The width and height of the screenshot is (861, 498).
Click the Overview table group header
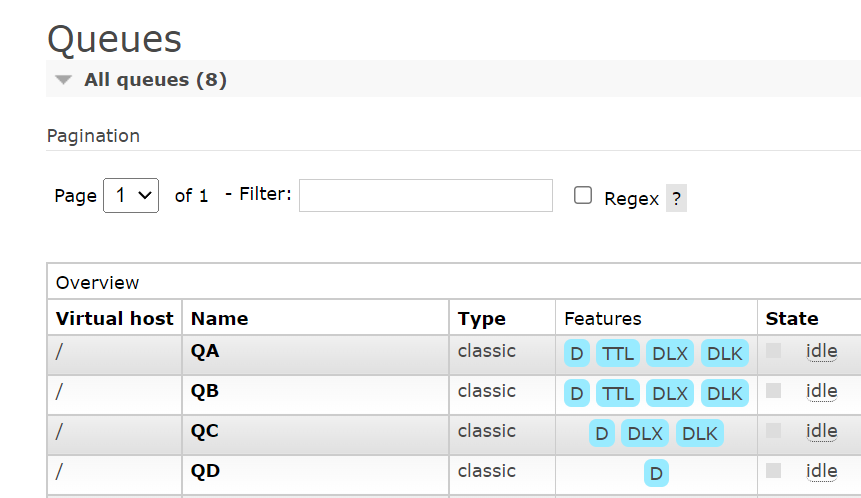point(98,283)
